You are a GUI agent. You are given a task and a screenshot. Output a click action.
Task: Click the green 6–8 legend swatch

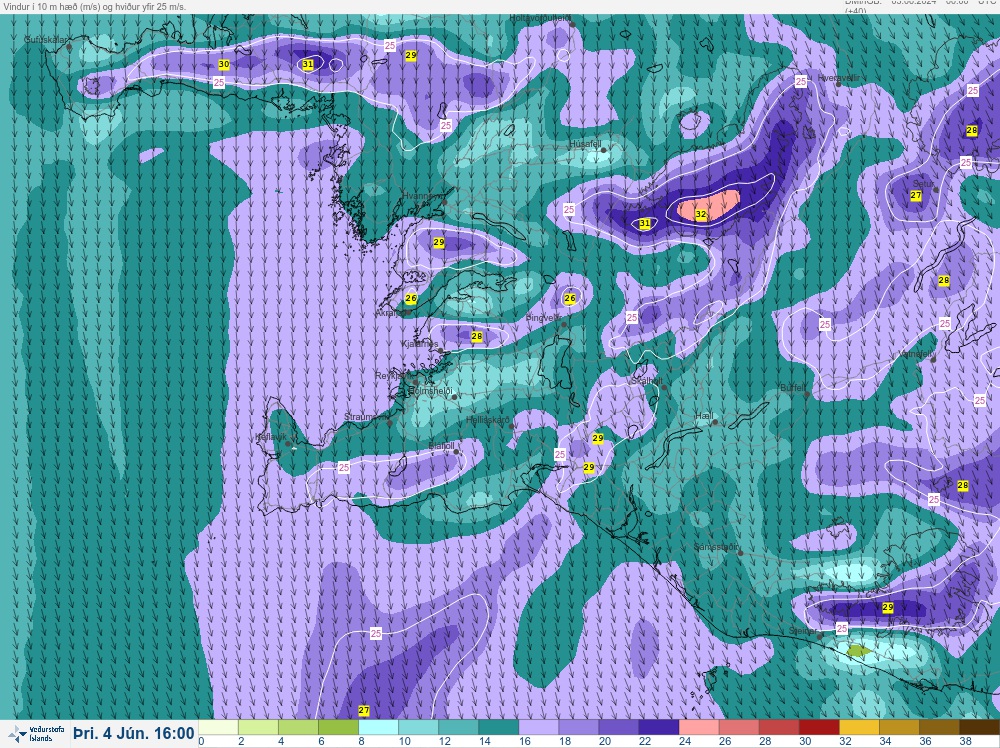point(339,727)
